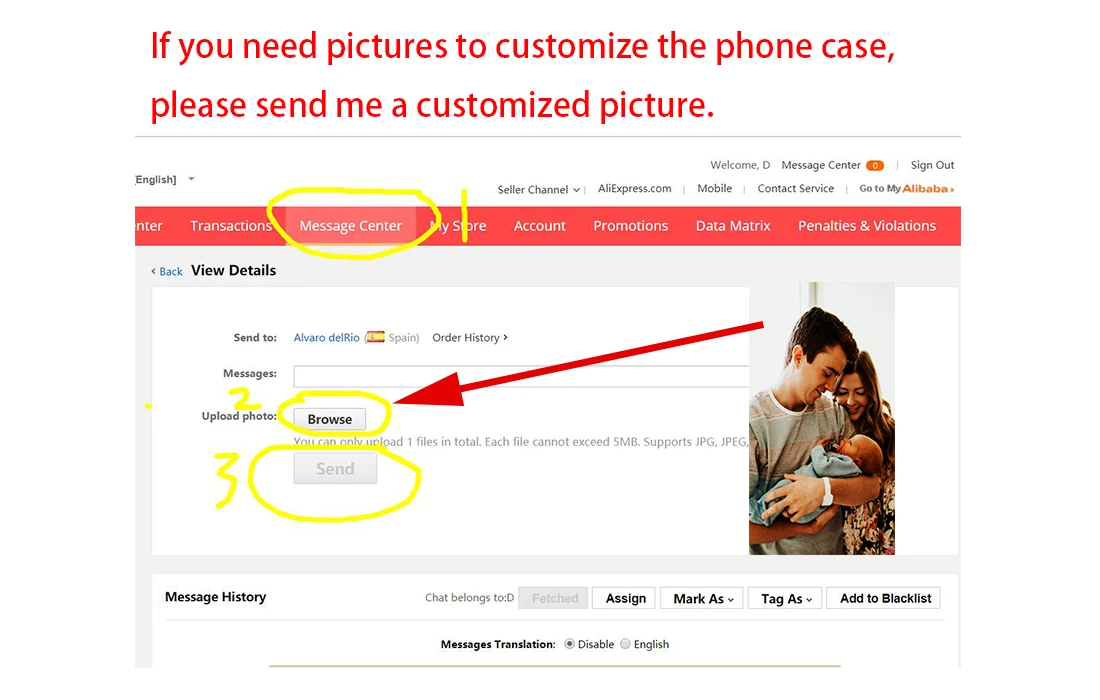Open the Contact Service link
Viewport: 1100px width, 700px height.
click(x=796, y=188)
